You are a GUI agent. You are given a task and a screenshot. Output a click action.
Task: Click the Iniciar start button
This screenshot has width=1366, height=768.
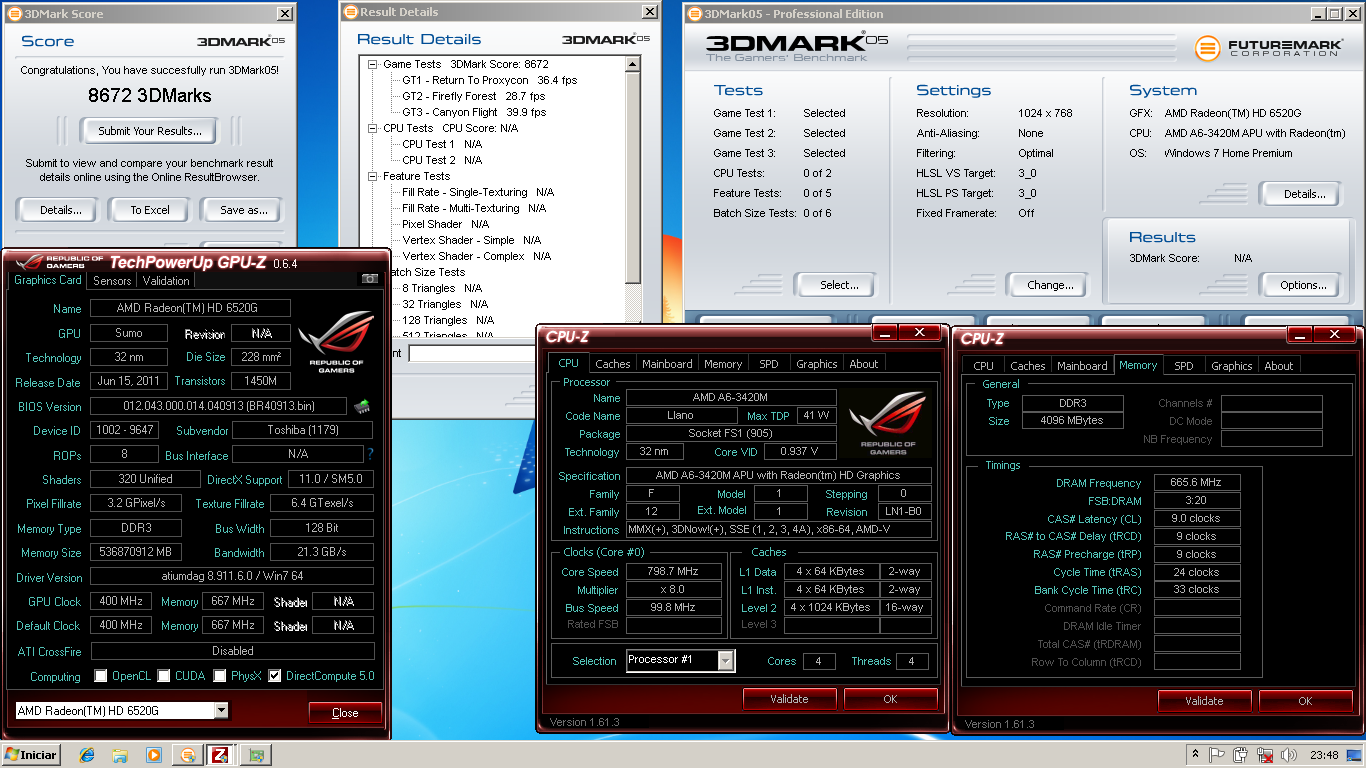pyautogui.click(x=32, y=755)
